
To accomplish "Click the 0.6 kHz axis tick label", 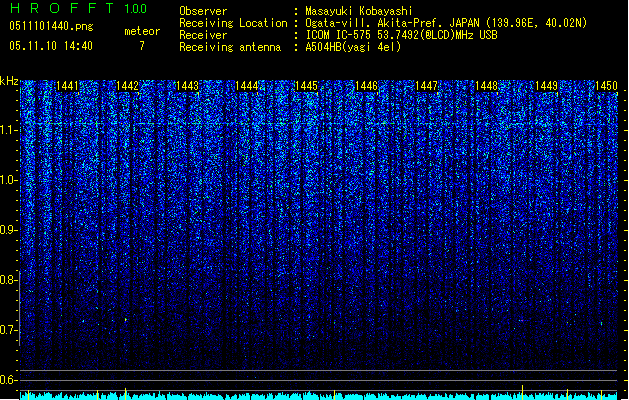I will (8, 380).
